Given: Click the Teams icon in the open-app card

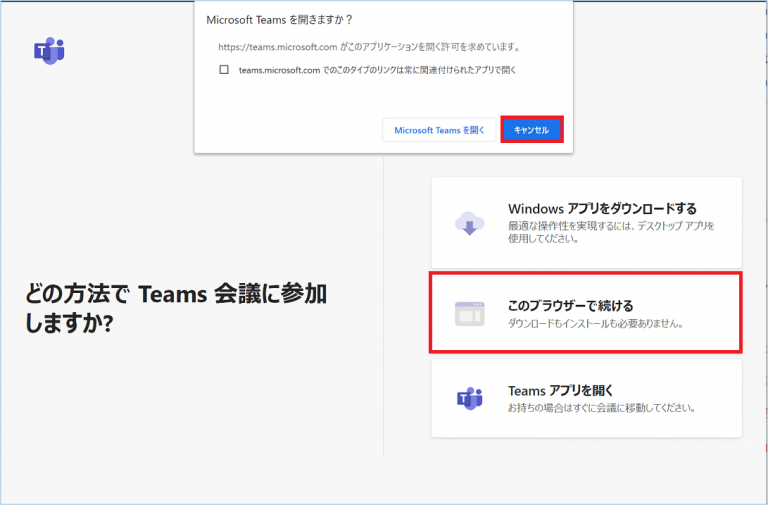Looking at the screenshot, I should [469, 398].
